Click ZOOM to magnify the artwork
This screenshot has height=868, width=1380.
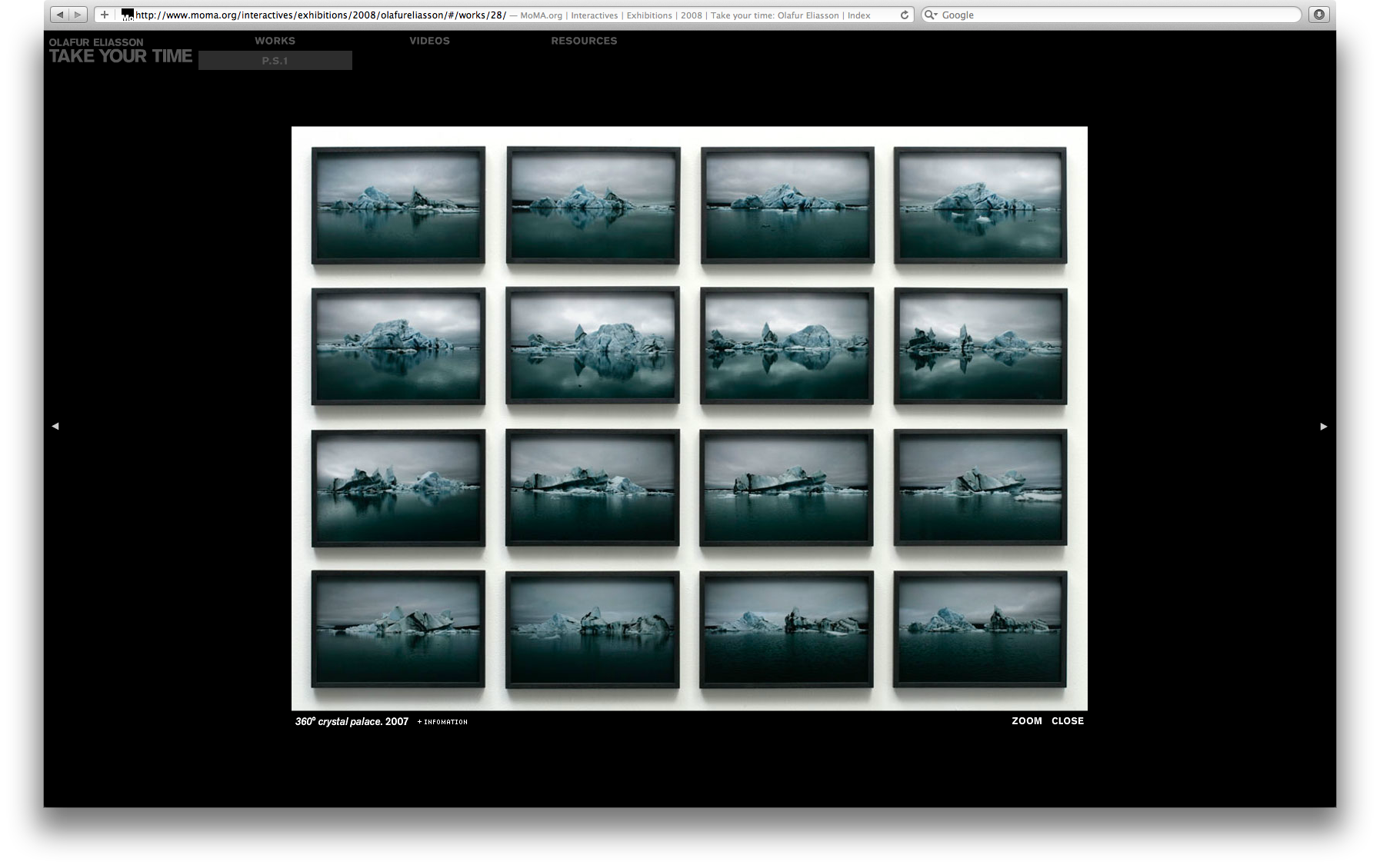point(1026,720)
